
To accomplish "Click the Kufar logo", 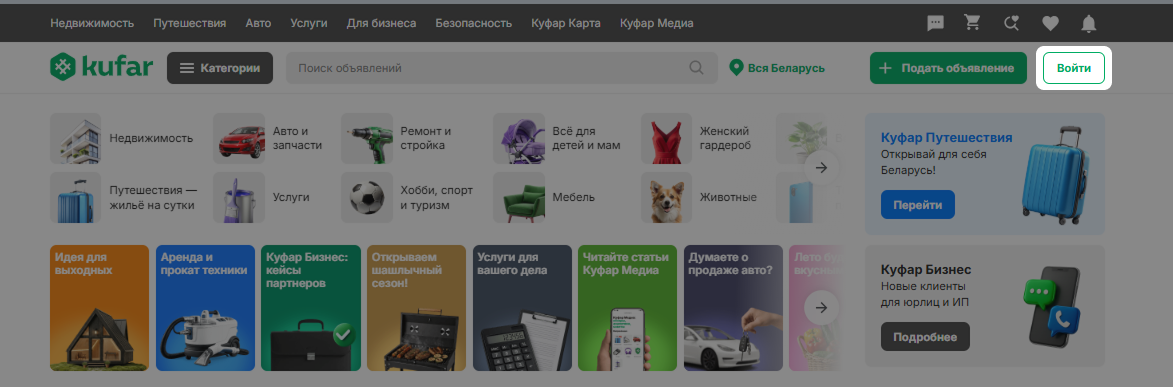I will [x=101, y=68].
